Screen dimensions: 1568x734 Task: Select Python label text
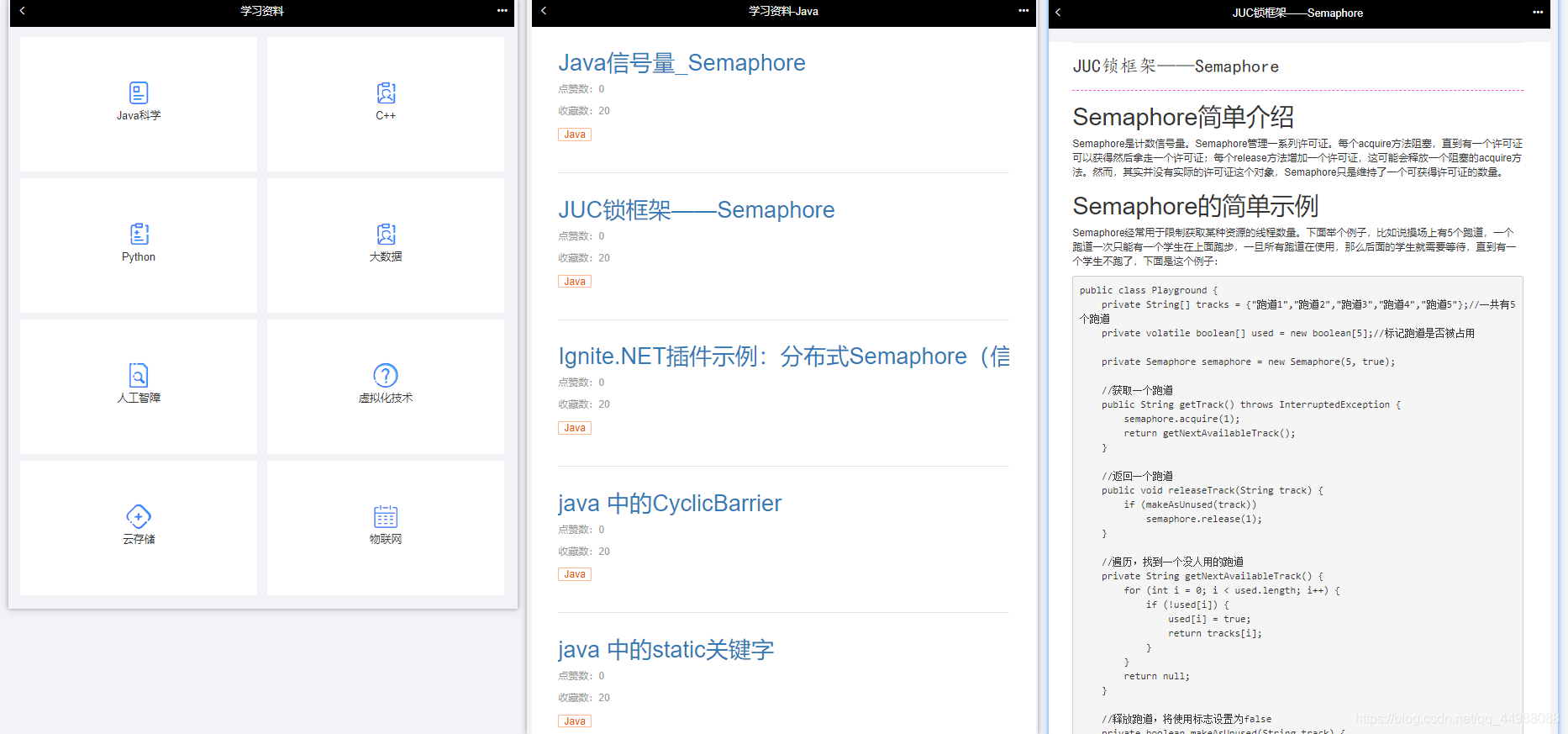point(139,257)
